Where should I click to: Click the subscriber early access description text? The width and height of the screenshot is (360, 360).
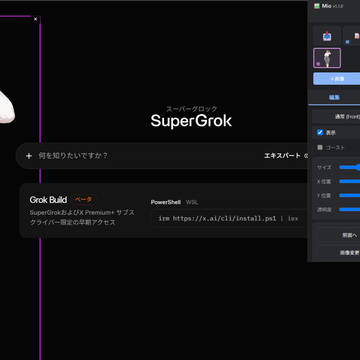coord(82,218)
